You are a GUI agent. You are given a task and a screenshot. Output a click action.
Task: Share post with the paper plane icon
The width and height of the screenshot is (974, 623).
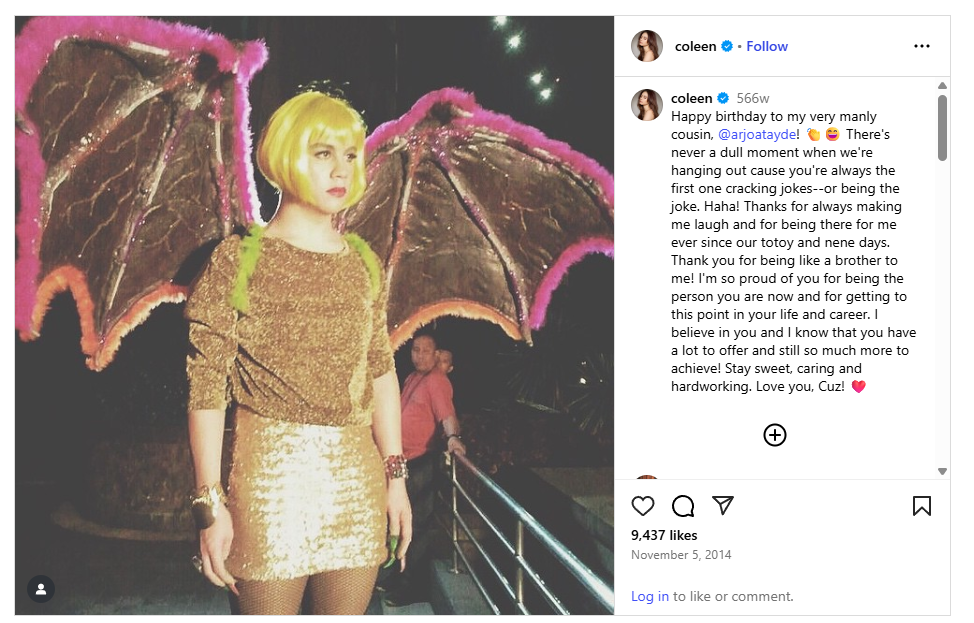click(x=723, y=506)
